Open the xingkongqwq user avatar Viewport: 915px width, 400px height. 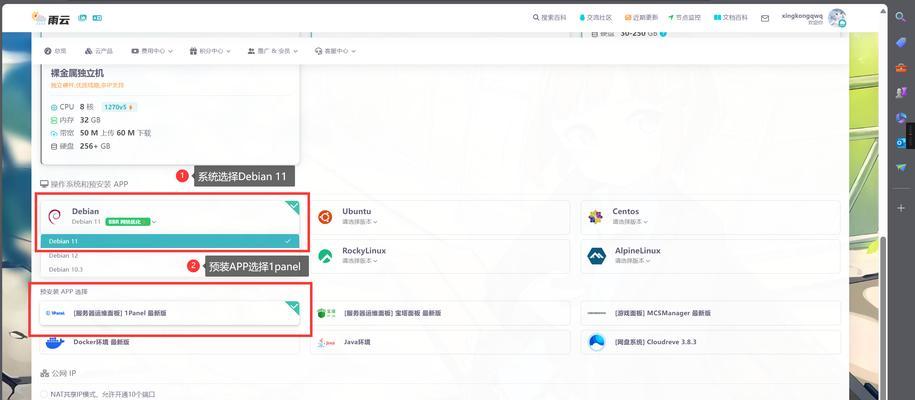coord(837,18)
